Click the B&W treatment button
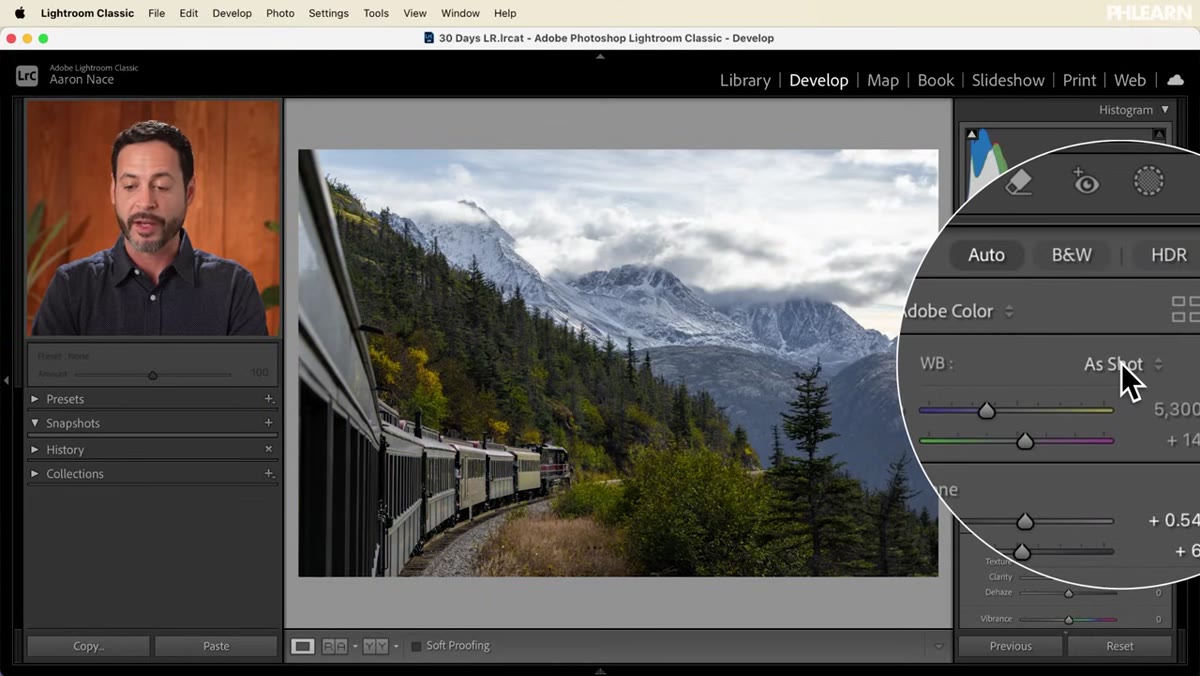Viewport: 1200px width, 676px height. tap(1071, 255)
